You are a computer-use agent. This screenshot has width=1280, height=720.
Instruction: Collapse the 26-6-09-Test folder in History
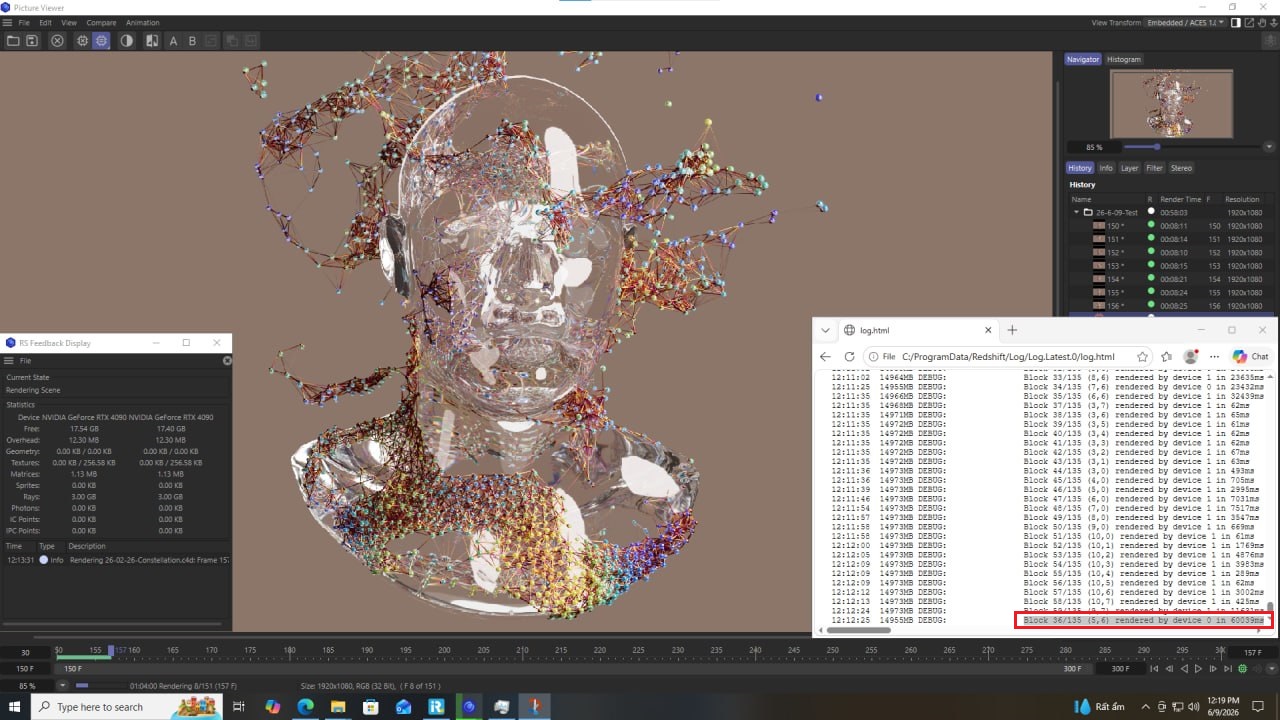pyautogui.click(x=1077, y=212)
